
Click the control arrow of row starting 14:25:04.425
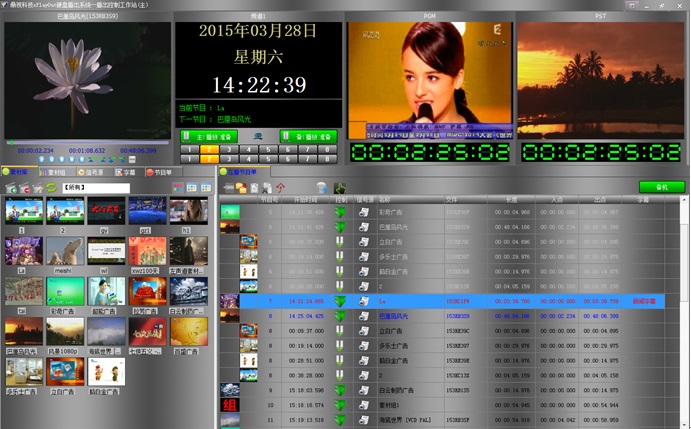340,316
